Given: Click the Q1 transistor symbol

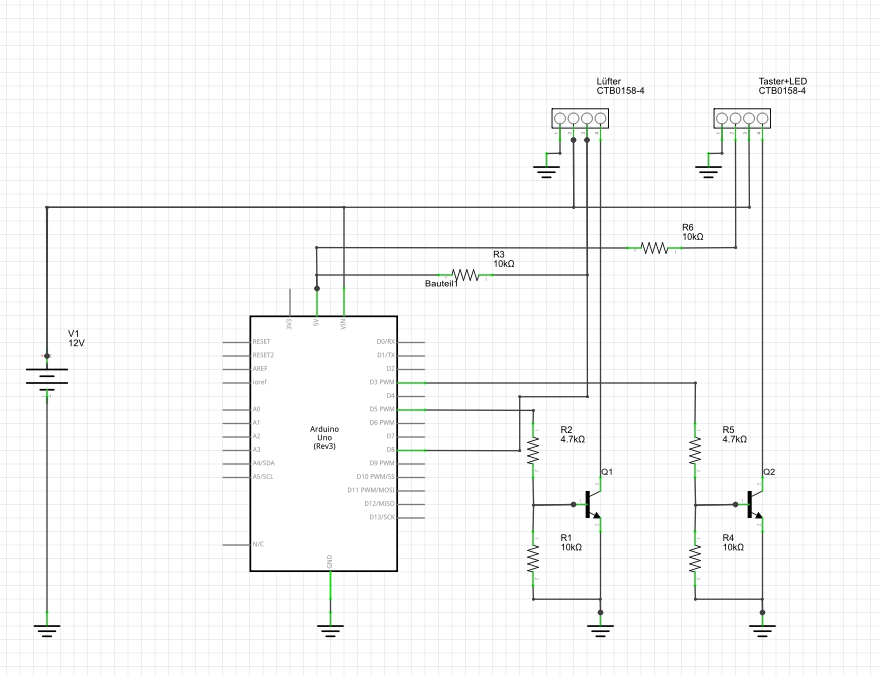Looking at the screenshot, I should tap(592, 505).
